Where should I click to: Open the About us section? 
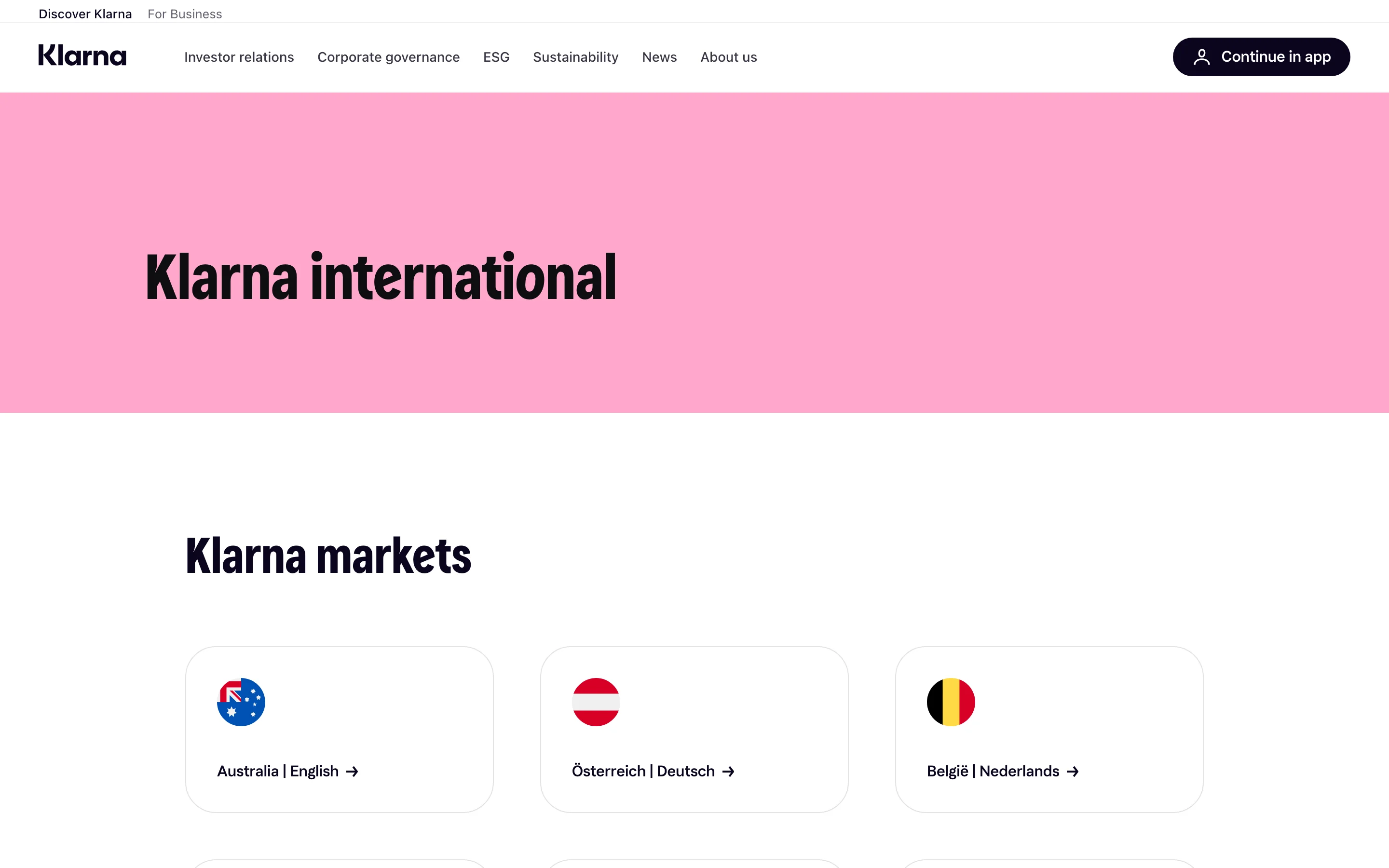coord(728,57)
